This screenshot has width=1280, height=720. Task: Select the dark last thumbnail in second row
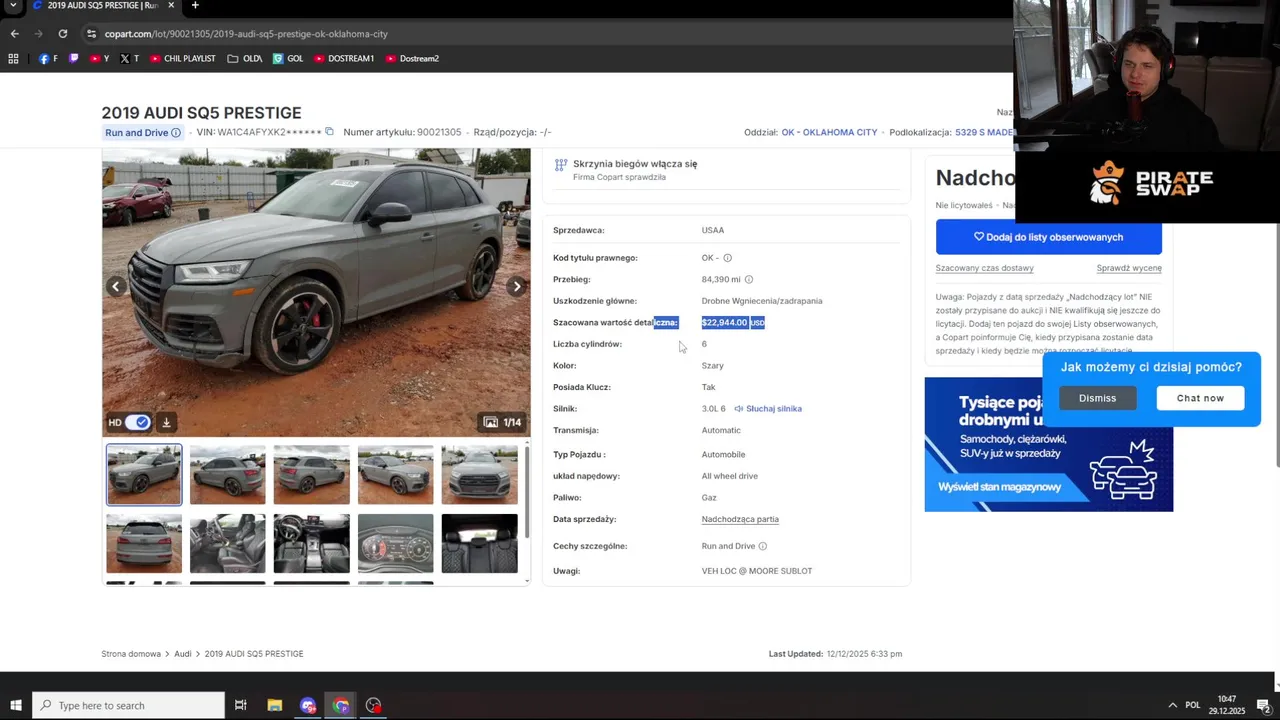coord(480,543)
